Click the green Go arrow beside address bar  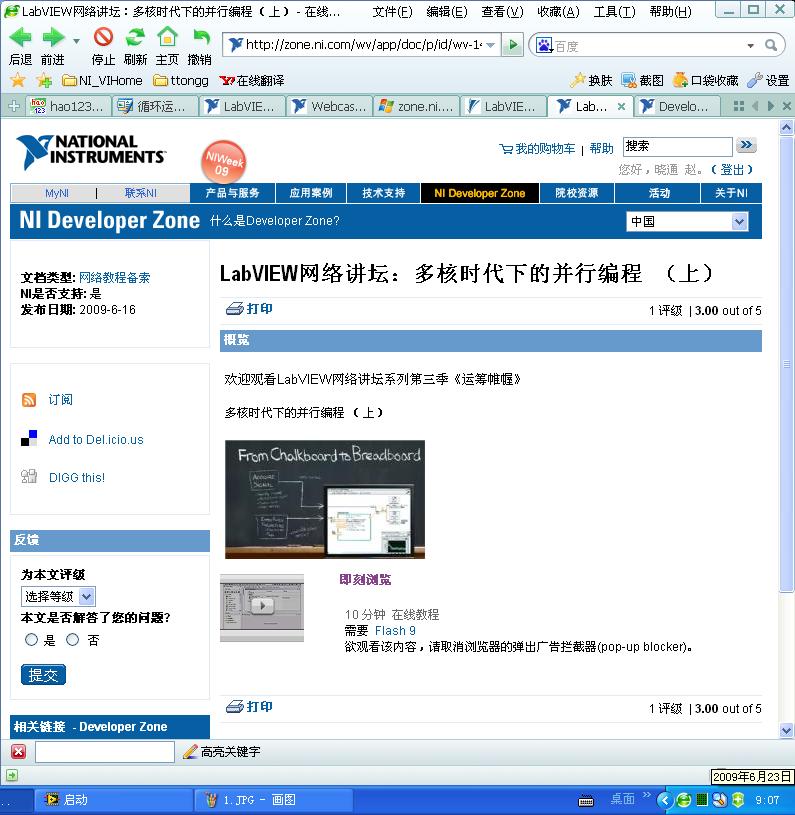pyautogui.click(x=512, y=45)
